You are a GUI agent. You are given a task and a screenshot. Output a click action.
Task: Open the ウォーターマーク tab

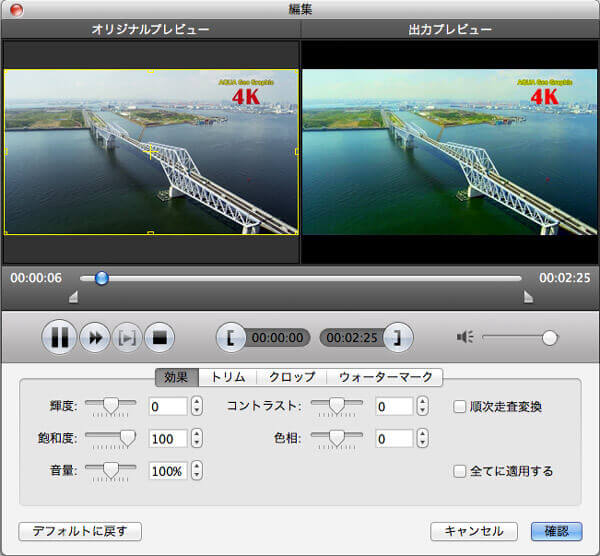coord(385,377)
